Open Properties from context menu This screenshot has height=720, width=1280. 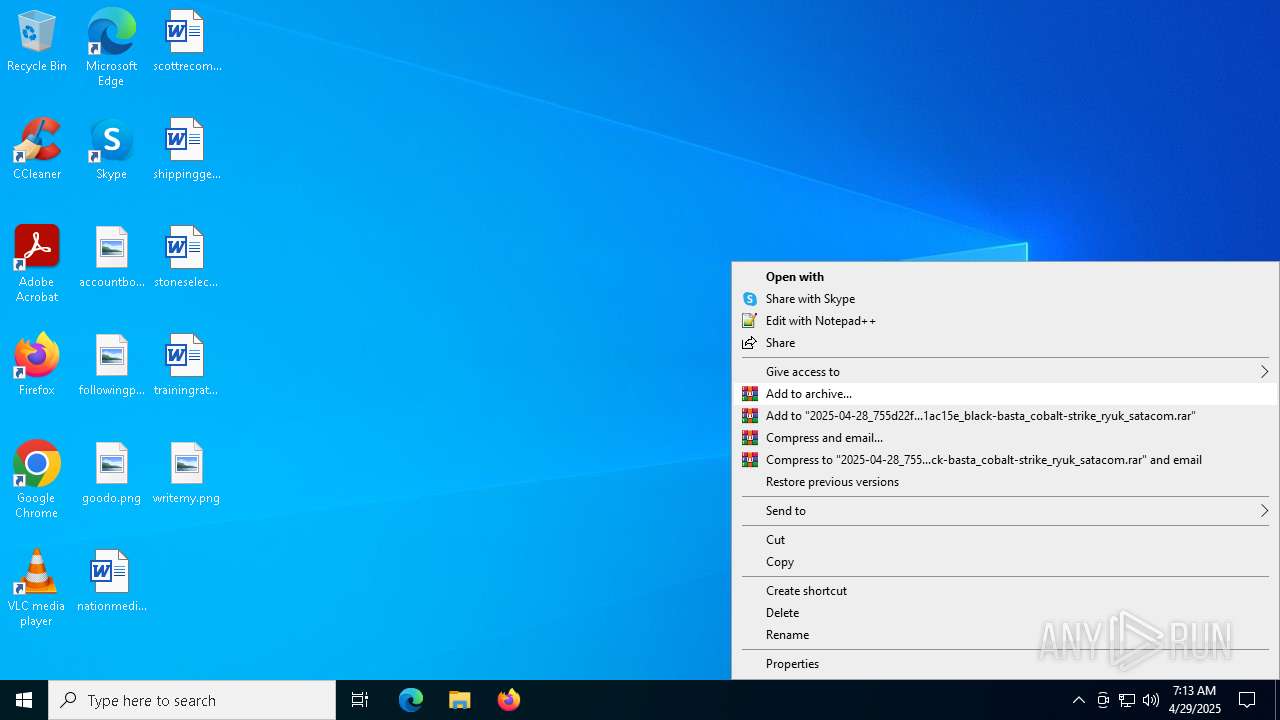tap(1005, 664)
